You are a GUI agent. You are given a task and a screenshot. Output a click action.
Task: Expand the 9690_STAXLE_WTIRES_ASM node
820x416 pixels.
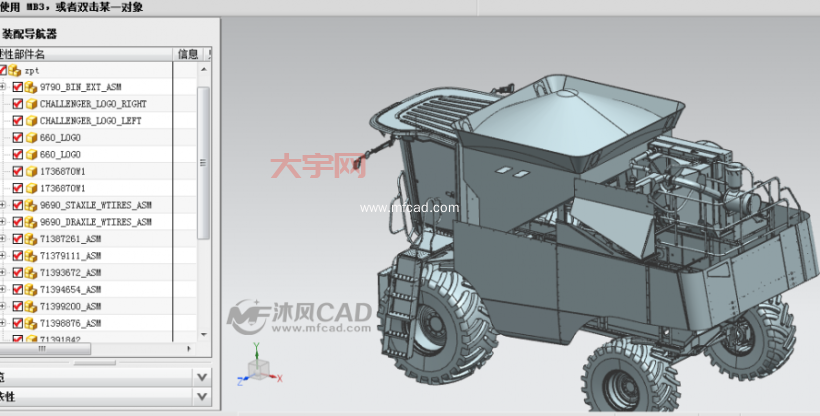(3, 205)
